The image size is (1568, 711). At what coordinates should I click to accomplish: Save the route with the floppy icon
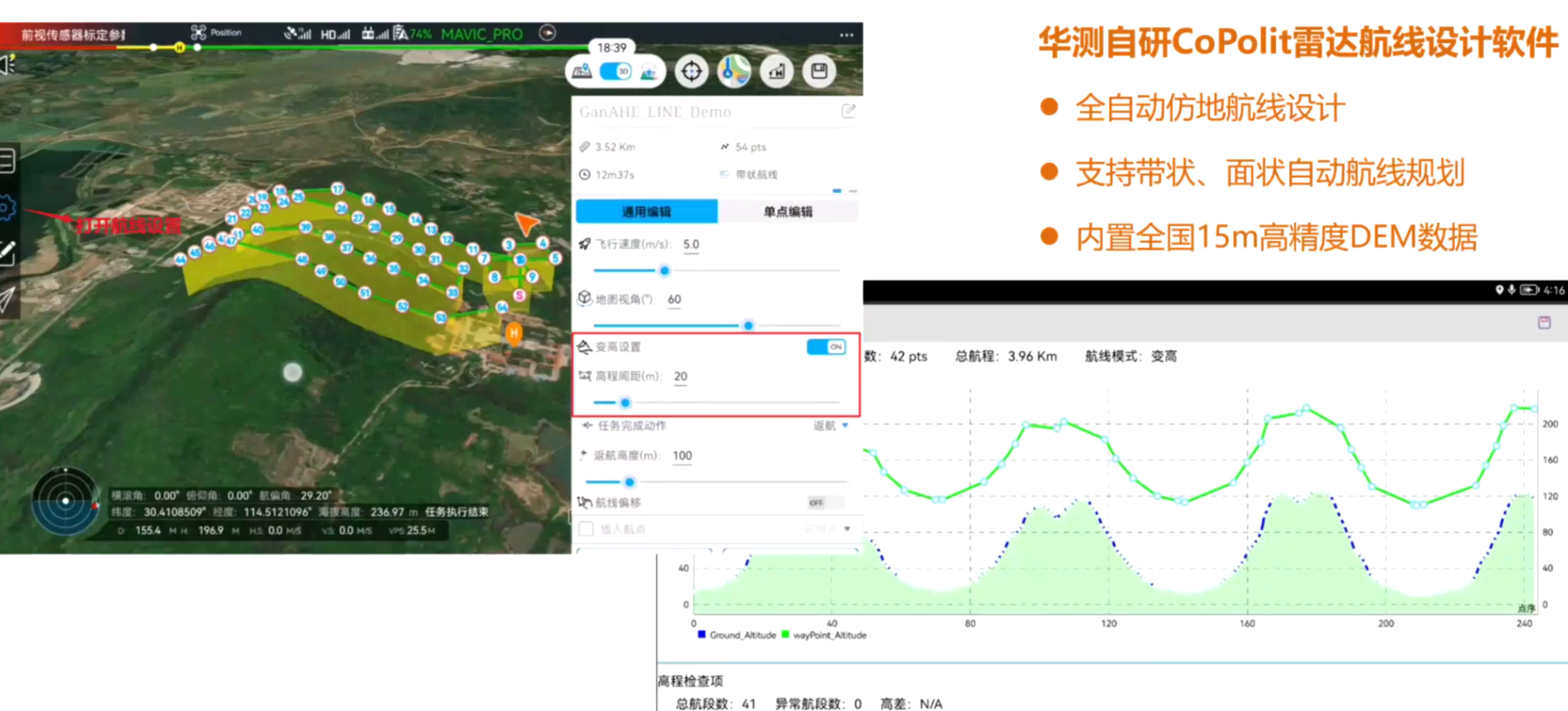click(819, 71)
